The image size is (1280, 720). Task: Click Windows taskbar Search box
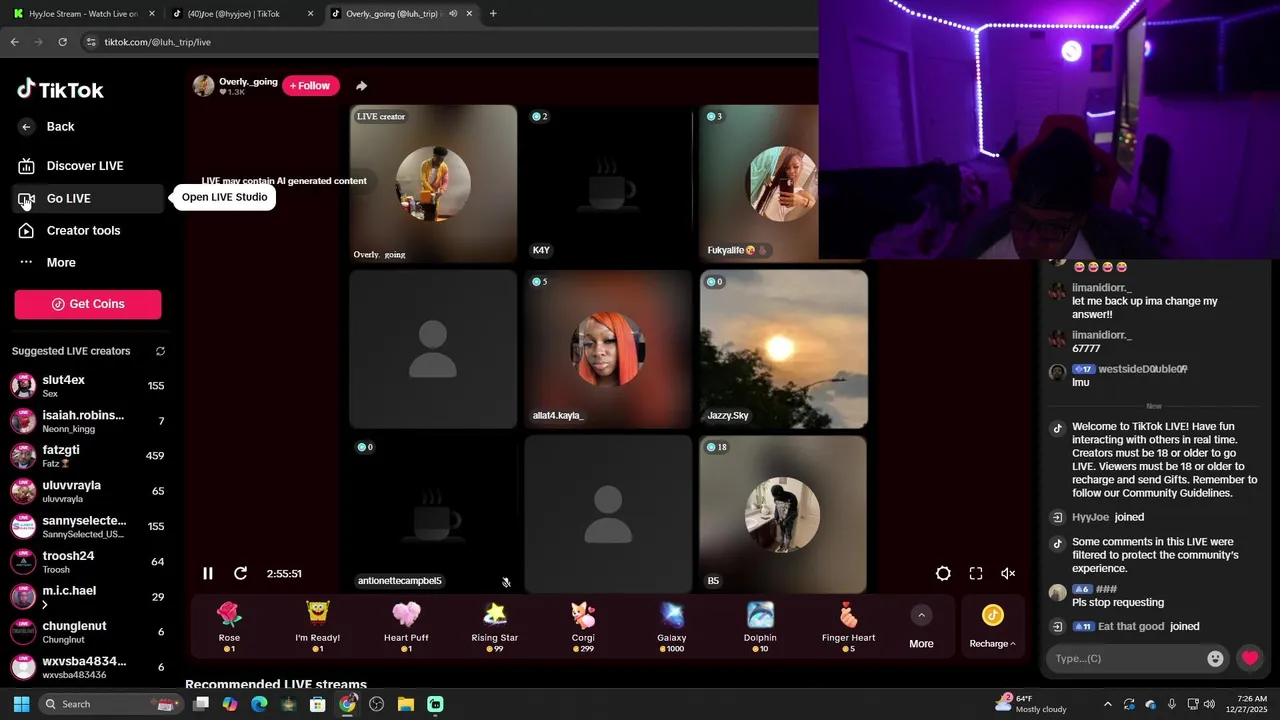110,704
